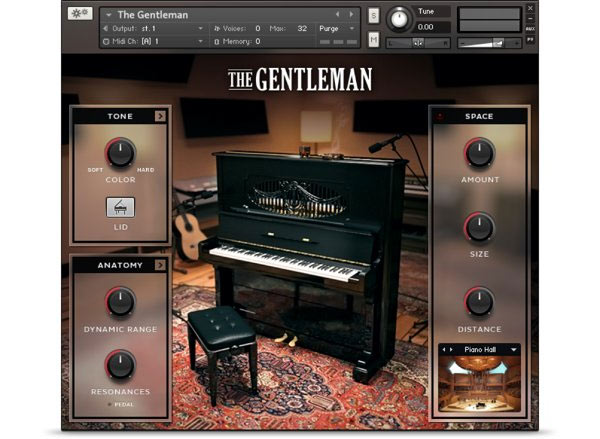600x439 pixels.
Task: Expand the instrument name dropdown arrow
Action: (109, 15)
